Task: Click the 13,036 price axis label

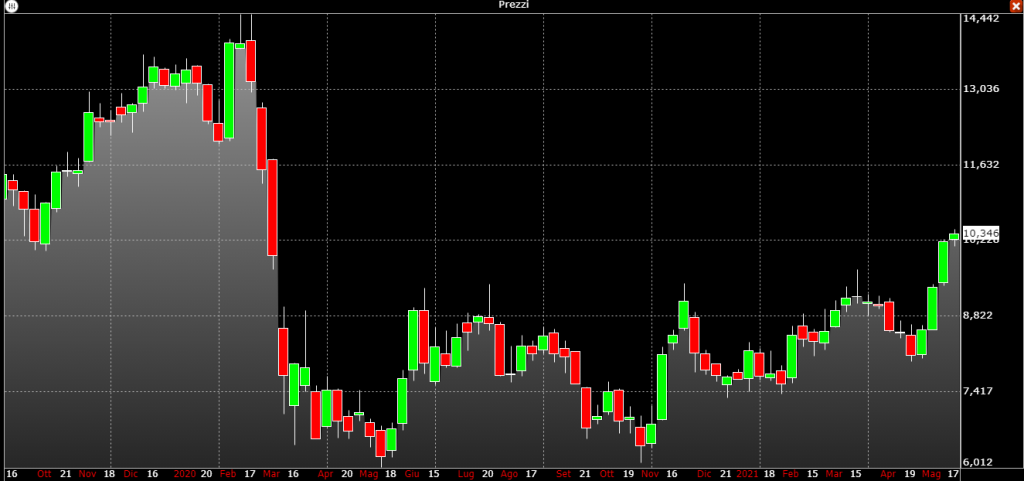Action: [x=981, y=89]
